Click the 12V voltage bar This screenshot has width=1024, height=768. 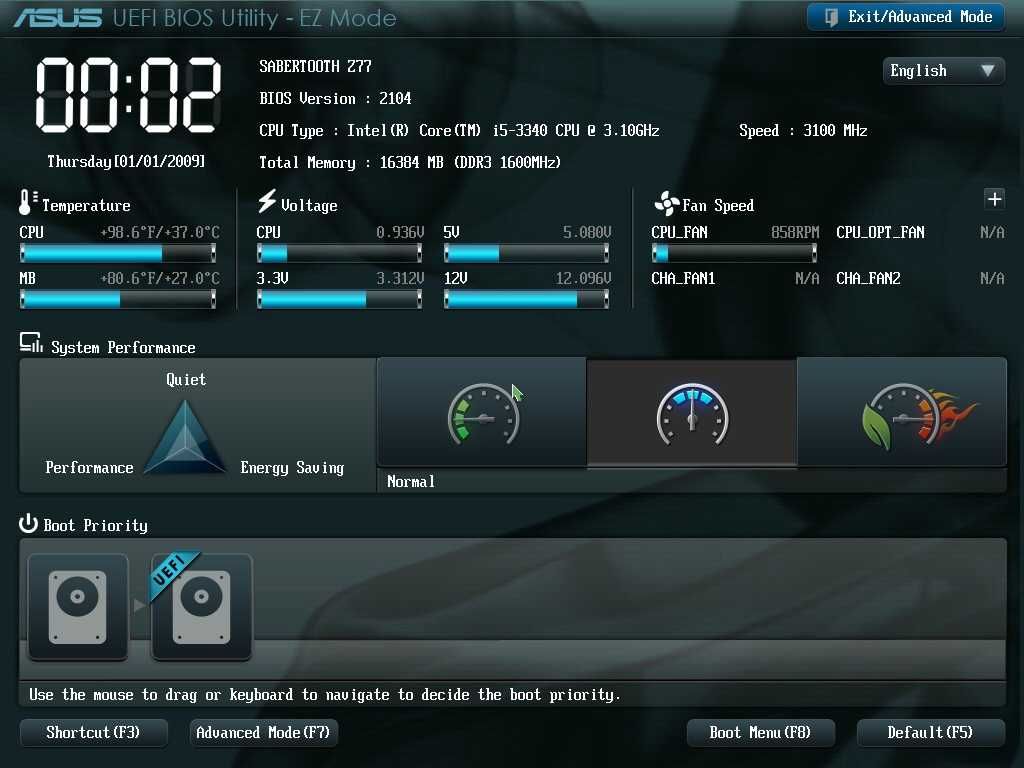point(526,299)
